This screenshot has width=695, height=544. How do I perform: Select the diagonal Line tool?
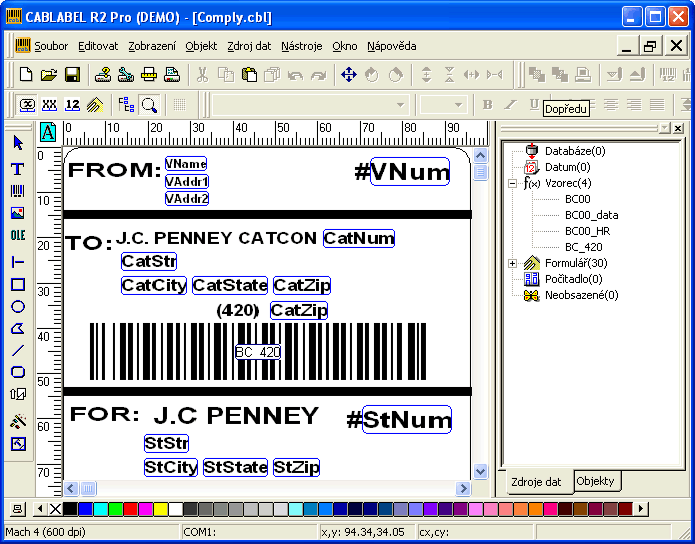tap(18, 350)
